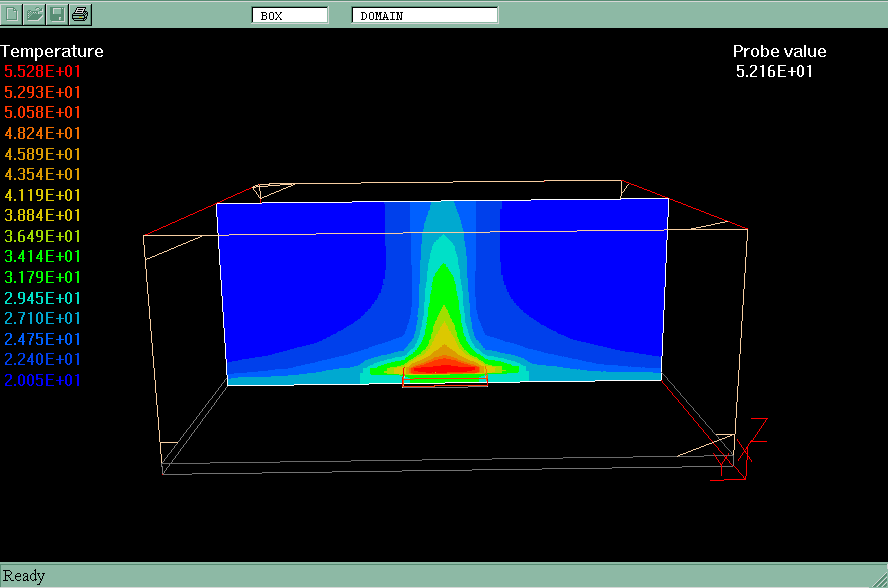The height and width of the screenshot is (588, 888).
Task: Probe the red hot spot in the contour
Action: pos(445,368)
